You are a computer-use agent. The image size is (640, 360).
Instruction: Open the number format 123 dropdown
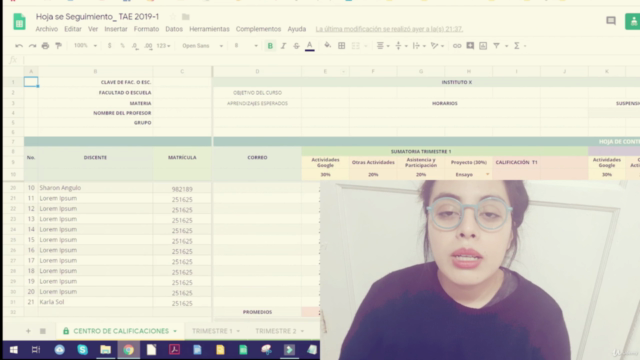coord(163,46)
